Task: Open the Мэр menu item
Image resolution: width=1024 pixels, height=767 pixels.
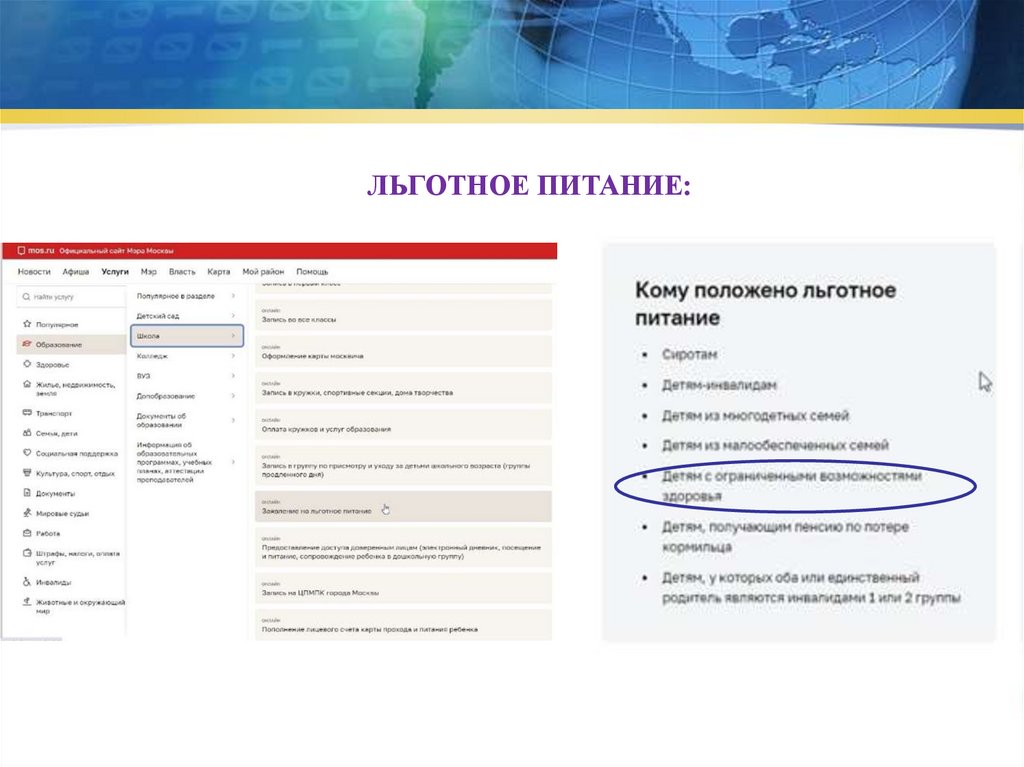Action: pos(148,272)
